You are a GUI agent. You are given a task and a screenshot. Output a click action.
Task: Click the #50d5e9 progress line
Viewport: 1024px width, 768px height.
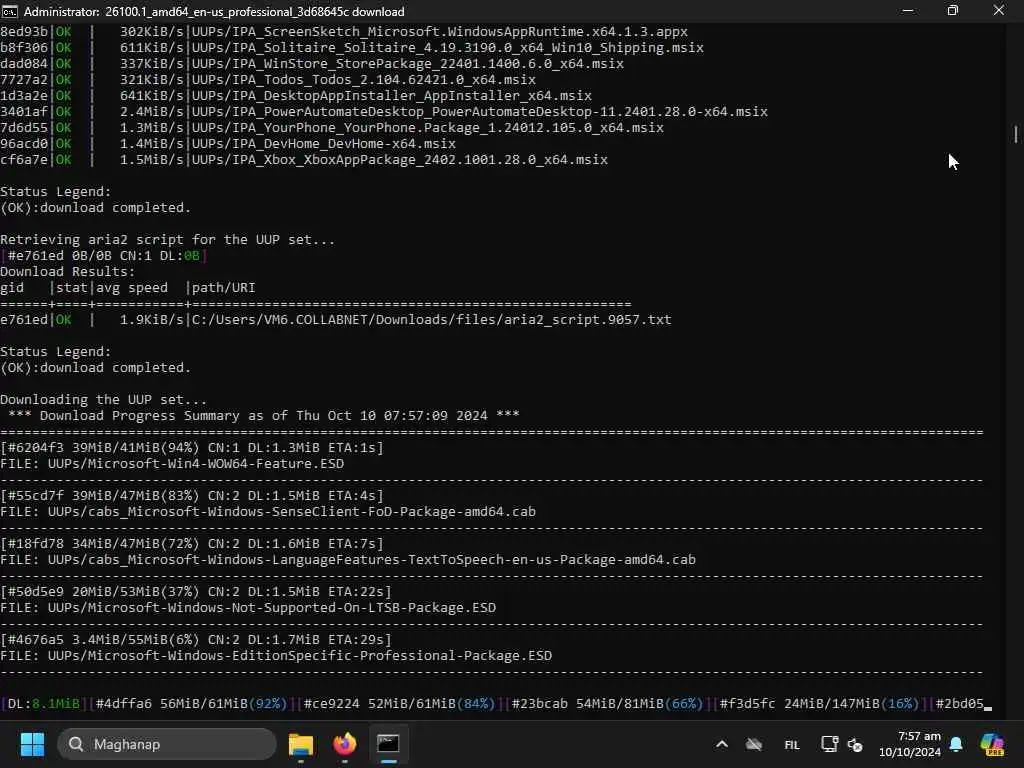pos(196,592)
